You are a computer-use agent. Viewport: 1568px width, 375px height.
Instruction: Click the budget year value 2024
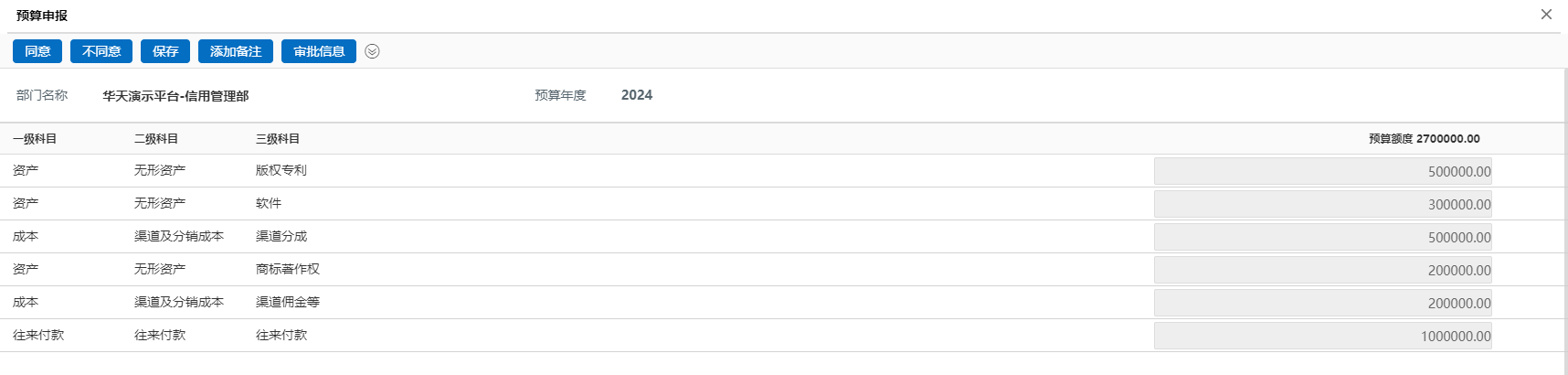tap(637, 95)
